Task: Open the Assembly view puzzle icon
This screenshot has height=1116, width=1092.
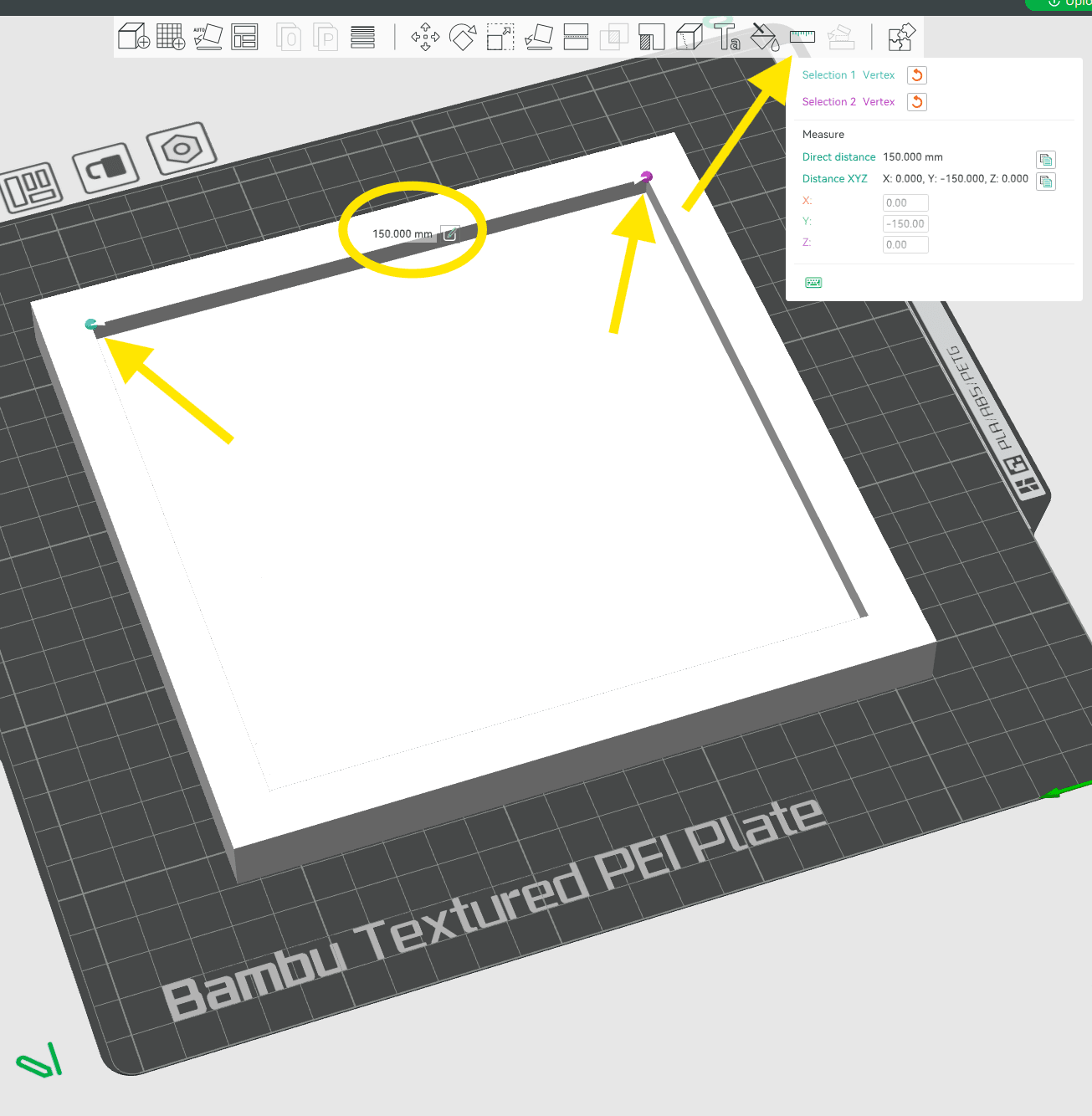Action: tap(902, 37)
